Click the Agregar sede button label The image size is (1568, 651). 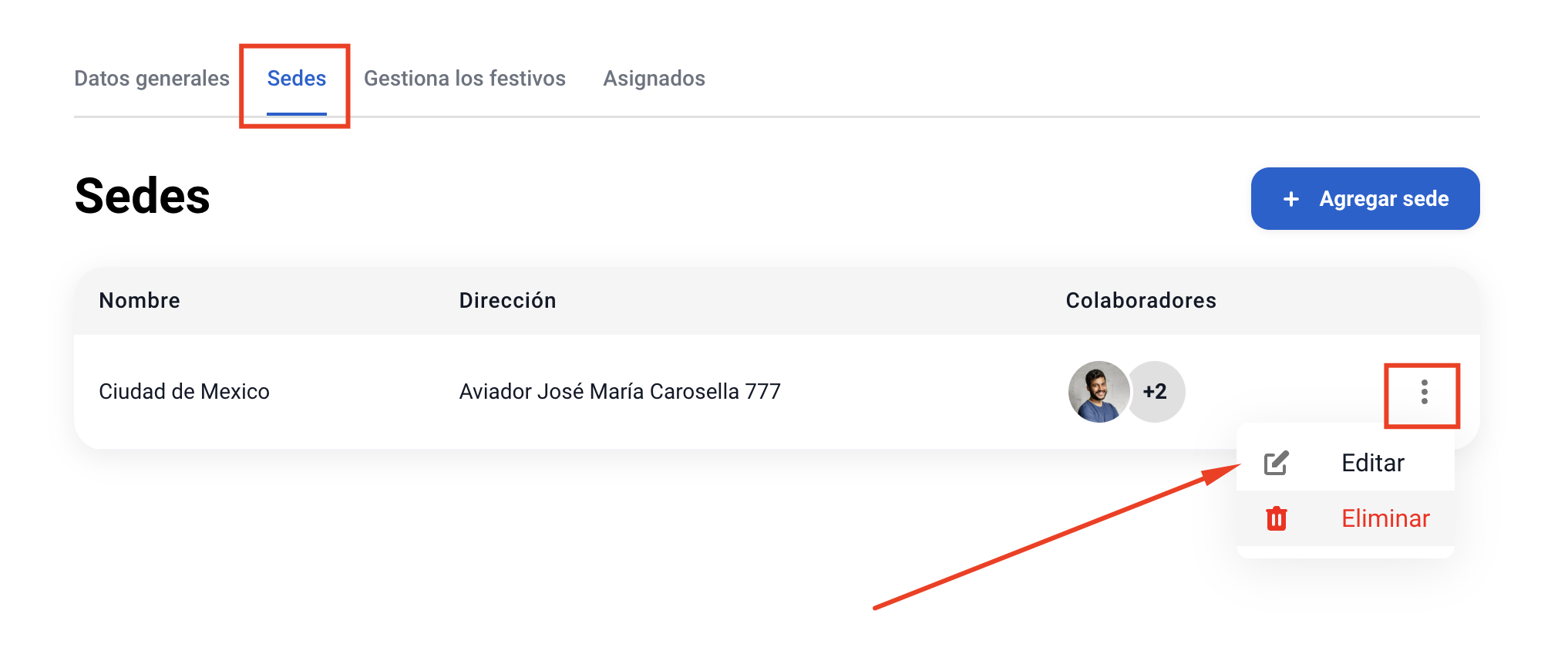[1384, 199]
